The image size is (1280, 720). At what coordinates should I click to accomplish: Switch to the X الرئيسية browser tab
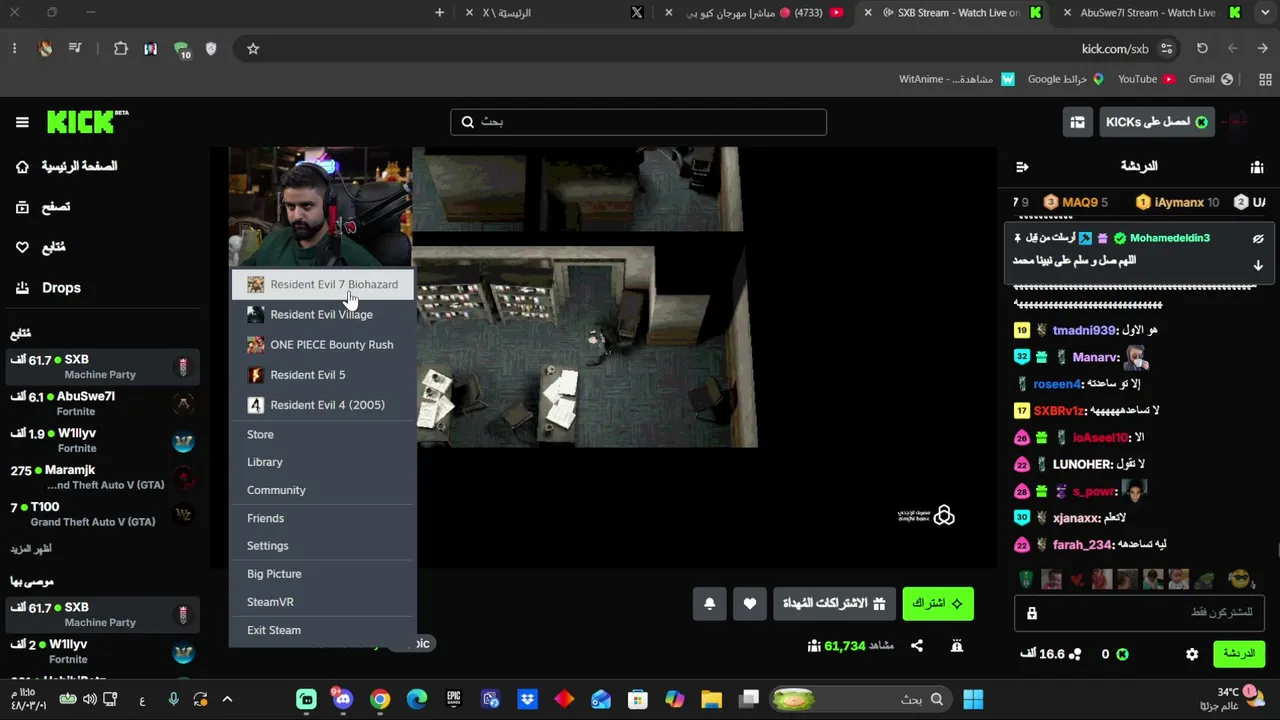555,13
